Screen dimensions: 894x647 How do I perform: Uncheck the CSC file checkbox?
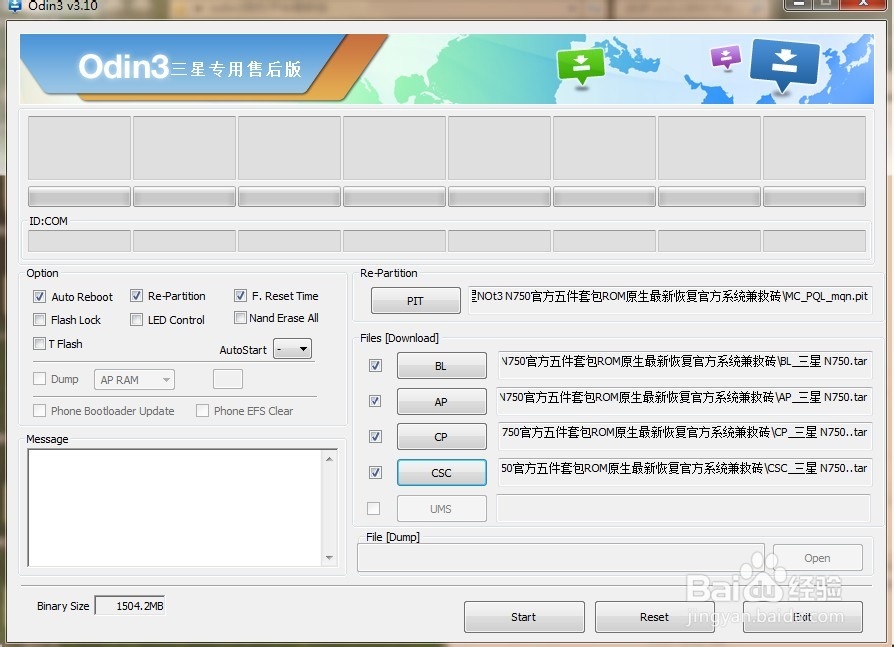pos(375,472)
